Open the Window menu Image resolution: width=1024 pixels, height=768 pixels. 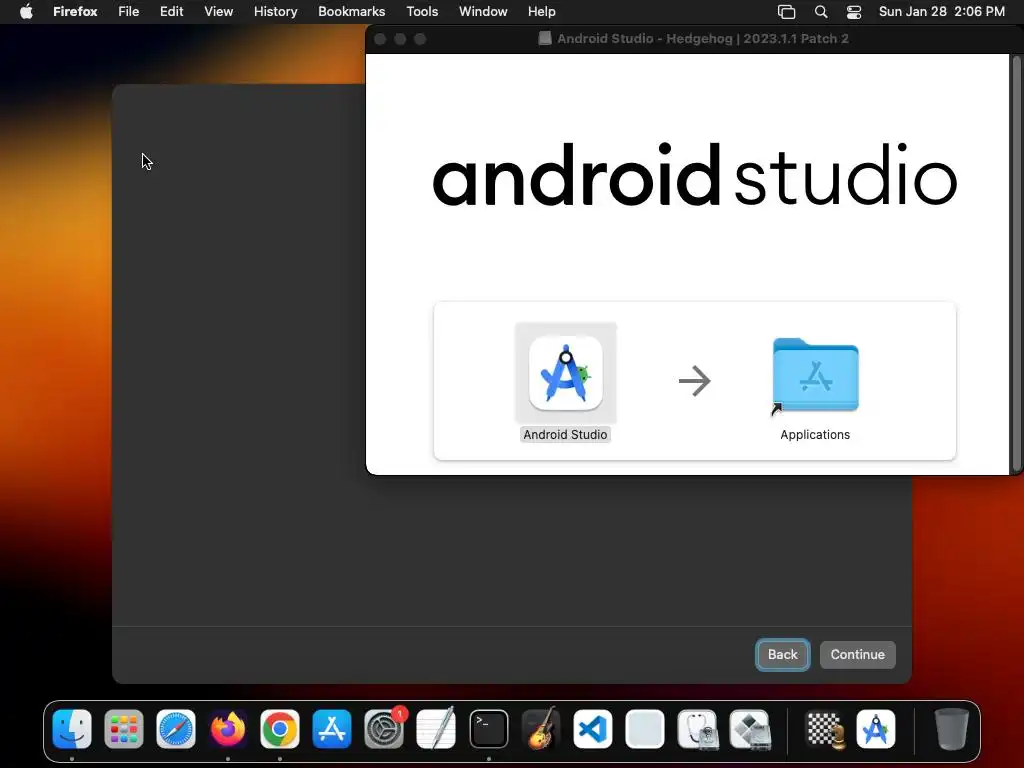pos(483,12)
